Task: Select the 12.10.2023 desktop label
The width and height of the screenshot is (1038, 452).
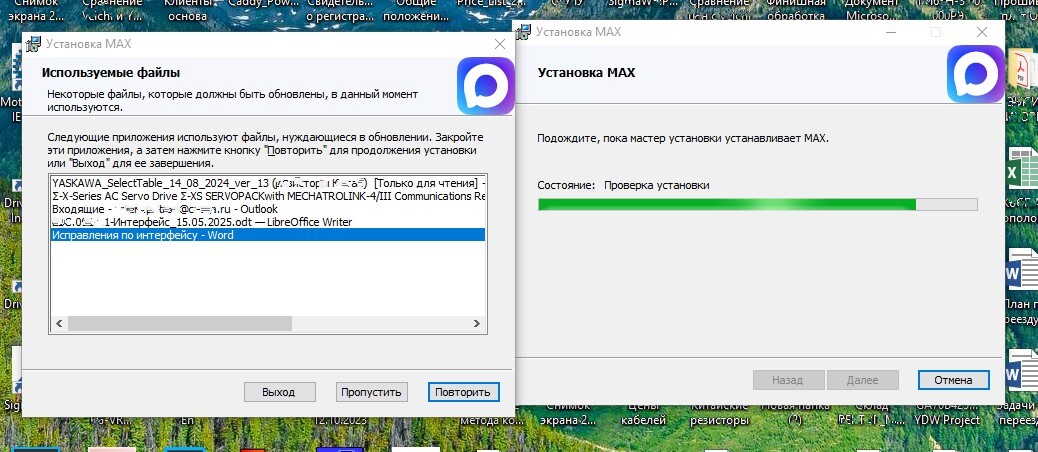Action: (x=338, y=420)
